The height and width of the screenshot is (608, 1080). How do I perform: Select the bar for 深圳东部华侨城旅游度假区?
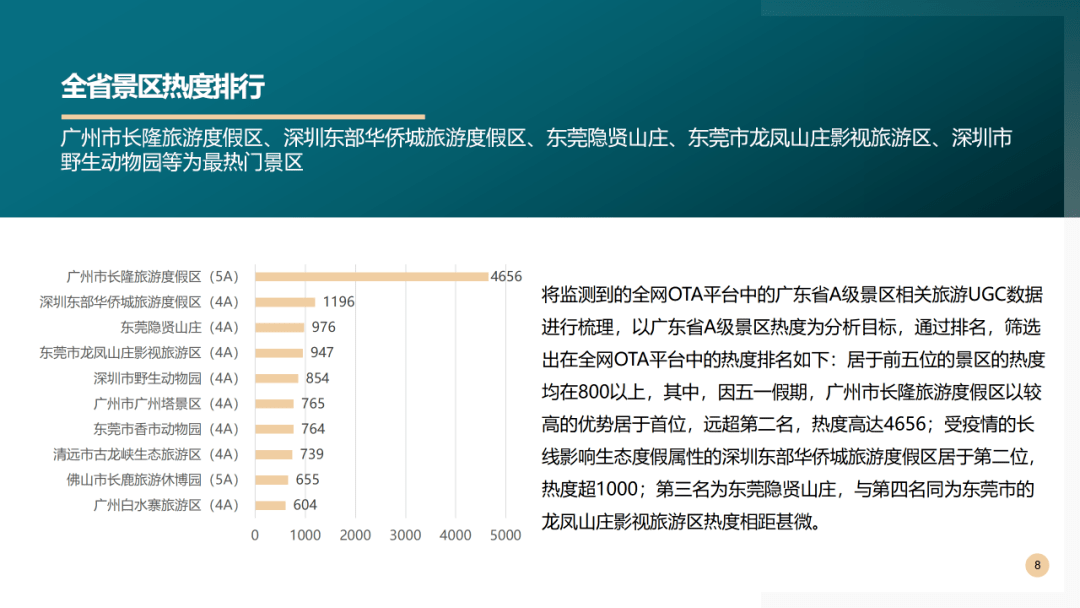(285, 301)
